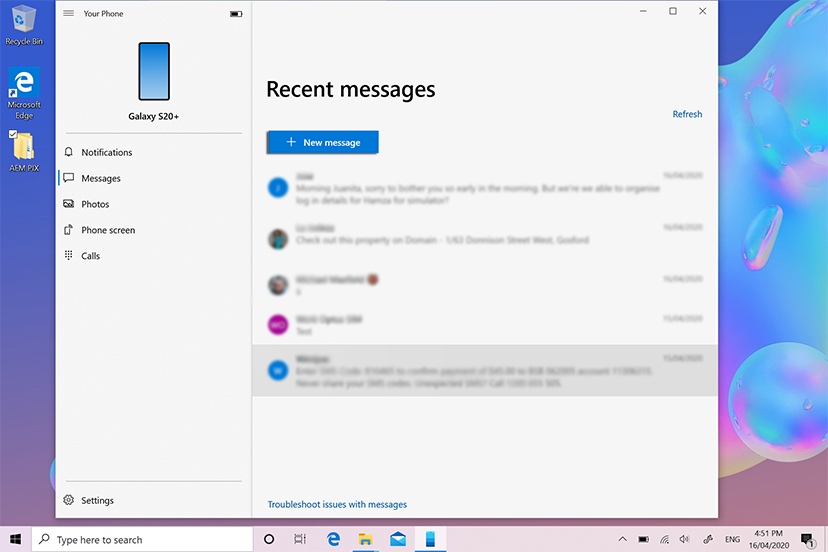Start a New message
Screen dimensions: 828x552
click(323, 142)
